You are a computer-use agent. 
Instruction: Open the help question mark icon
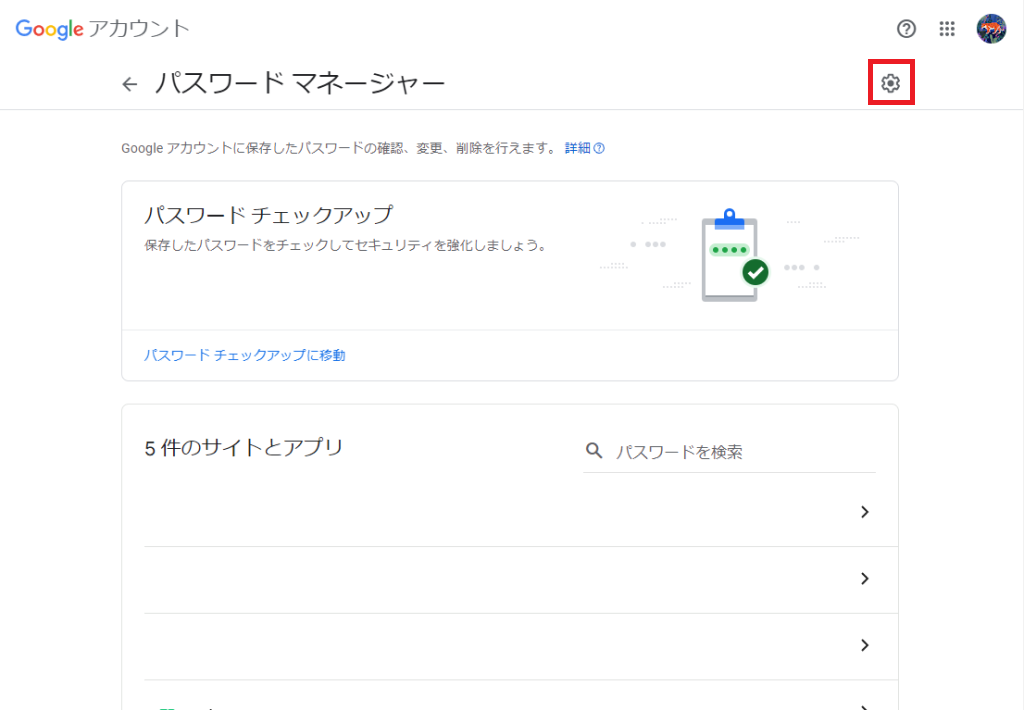click(x=906, y=29)
